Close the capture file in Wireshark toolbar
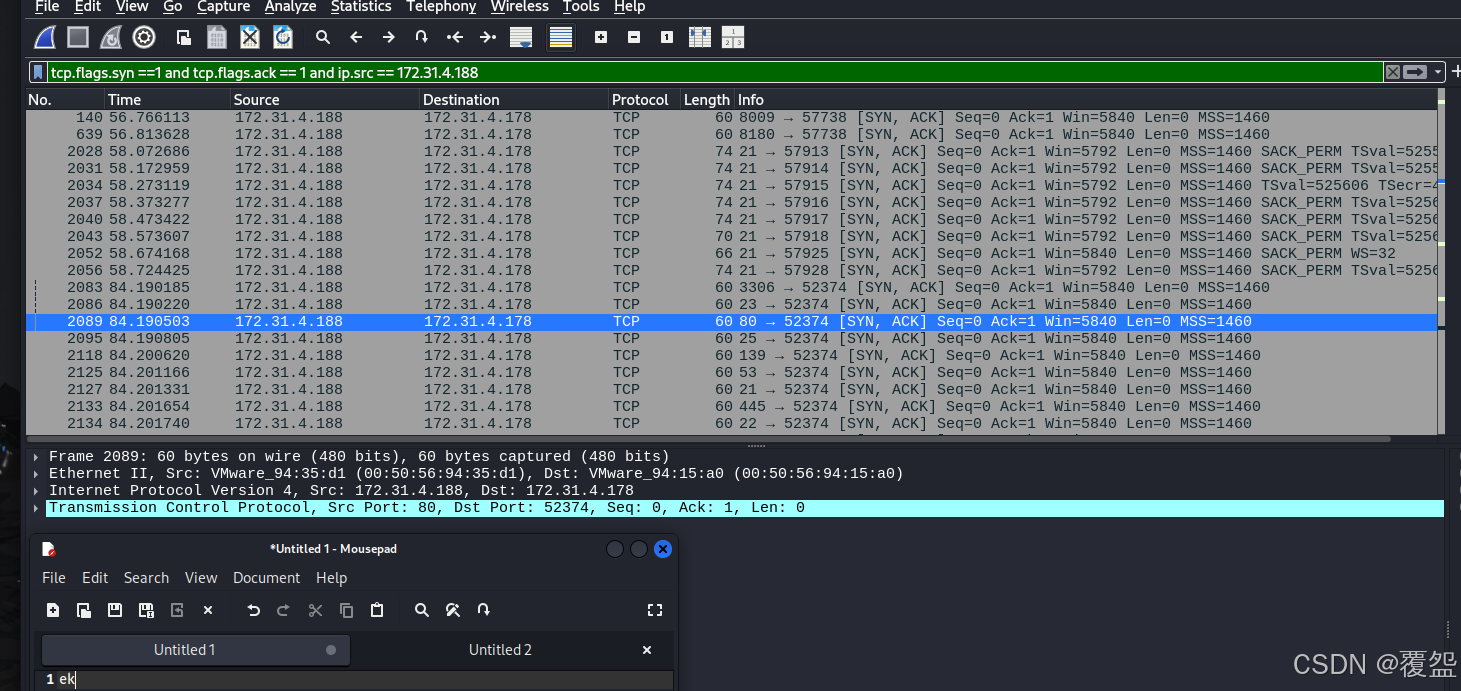 pyautogui.click(x=250, y=37)
